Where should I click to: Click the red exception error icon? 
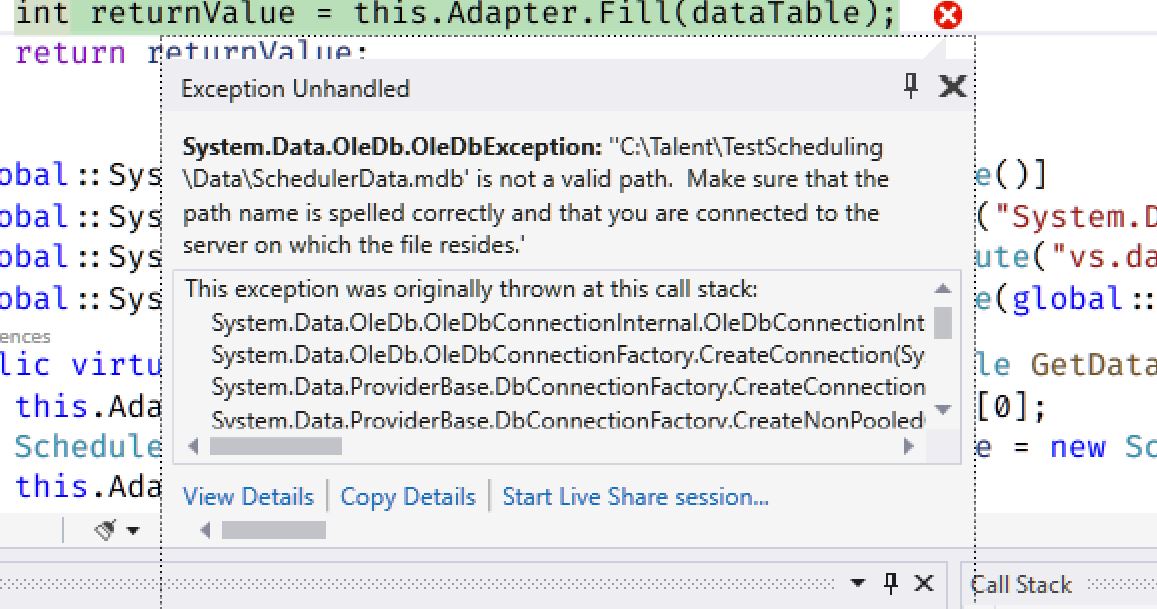tap(946, 15)
